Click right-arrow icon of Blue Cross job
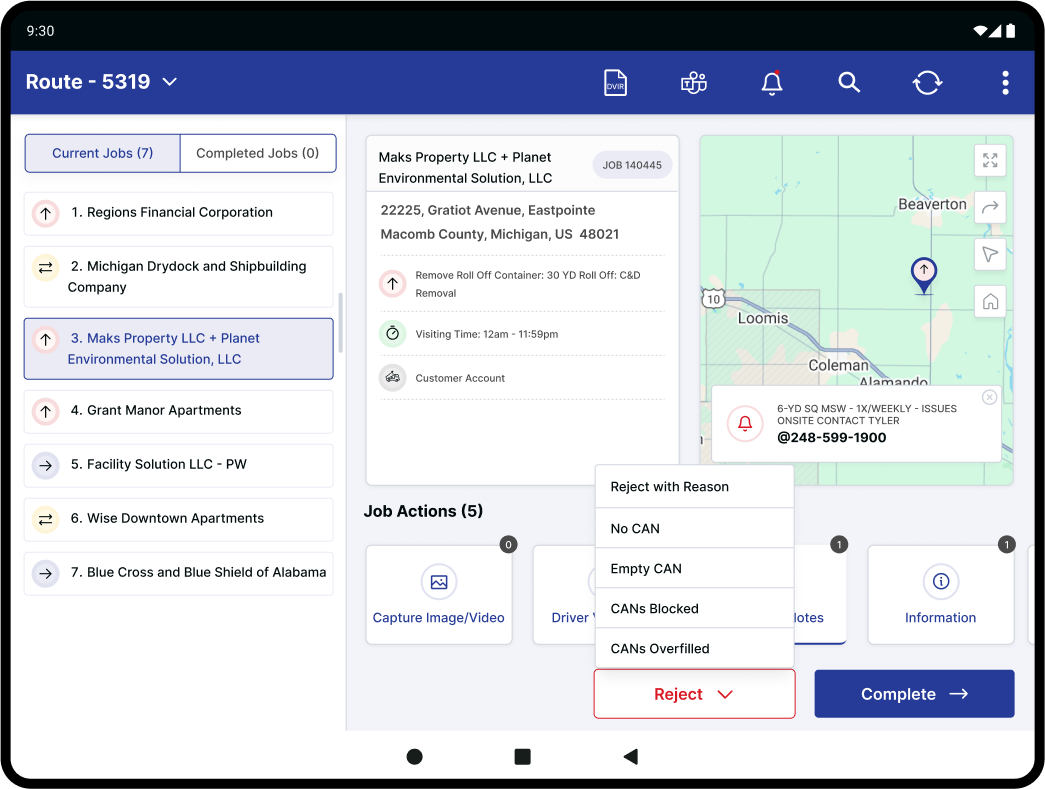The image size is (1045, 789). pyautogui.click(x=45, y=573)
